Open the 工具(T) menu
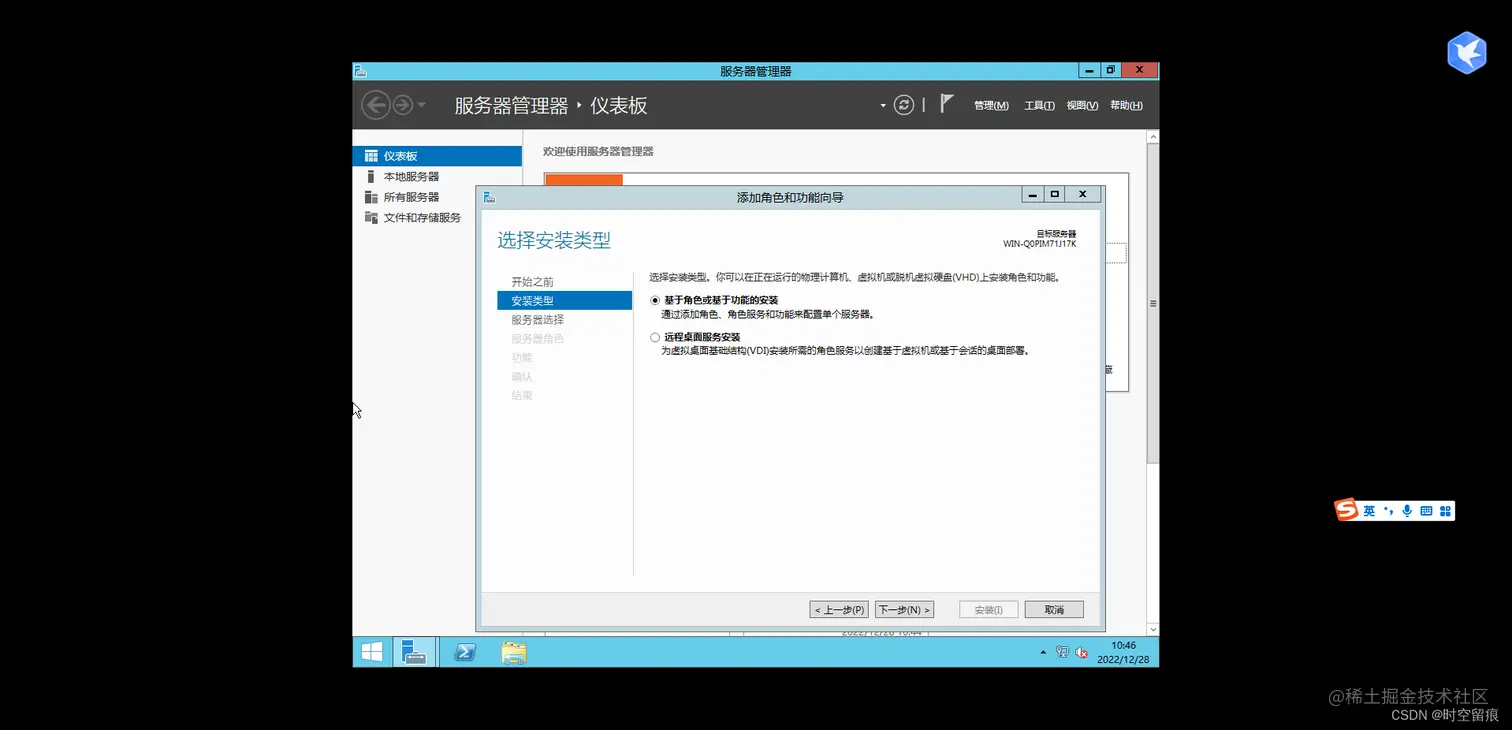The height and width of the screenshot is (730, 1512). point(1038,105)
